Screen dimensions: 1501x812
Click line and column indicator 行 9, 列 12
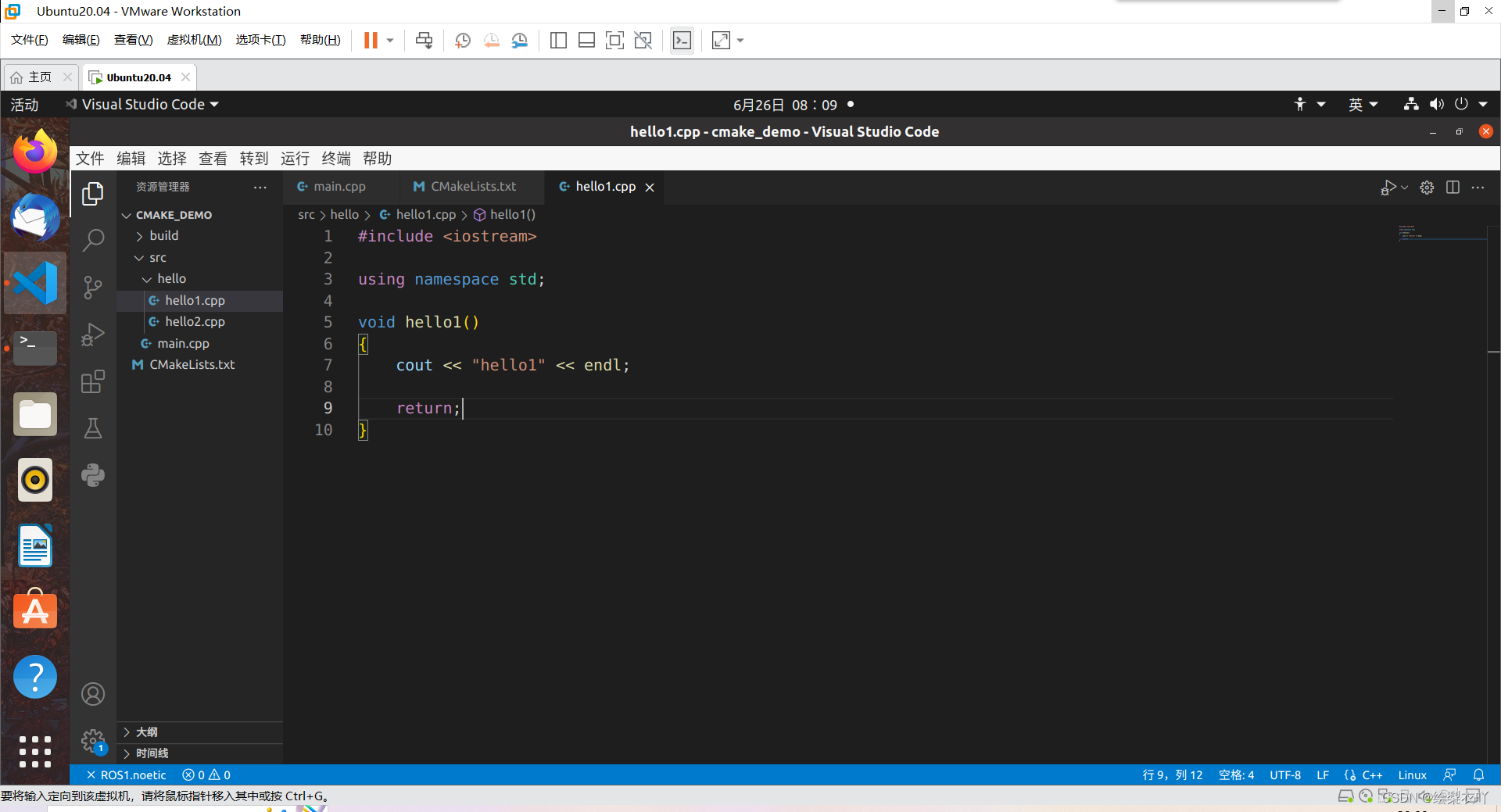(x=1173, y=775)
